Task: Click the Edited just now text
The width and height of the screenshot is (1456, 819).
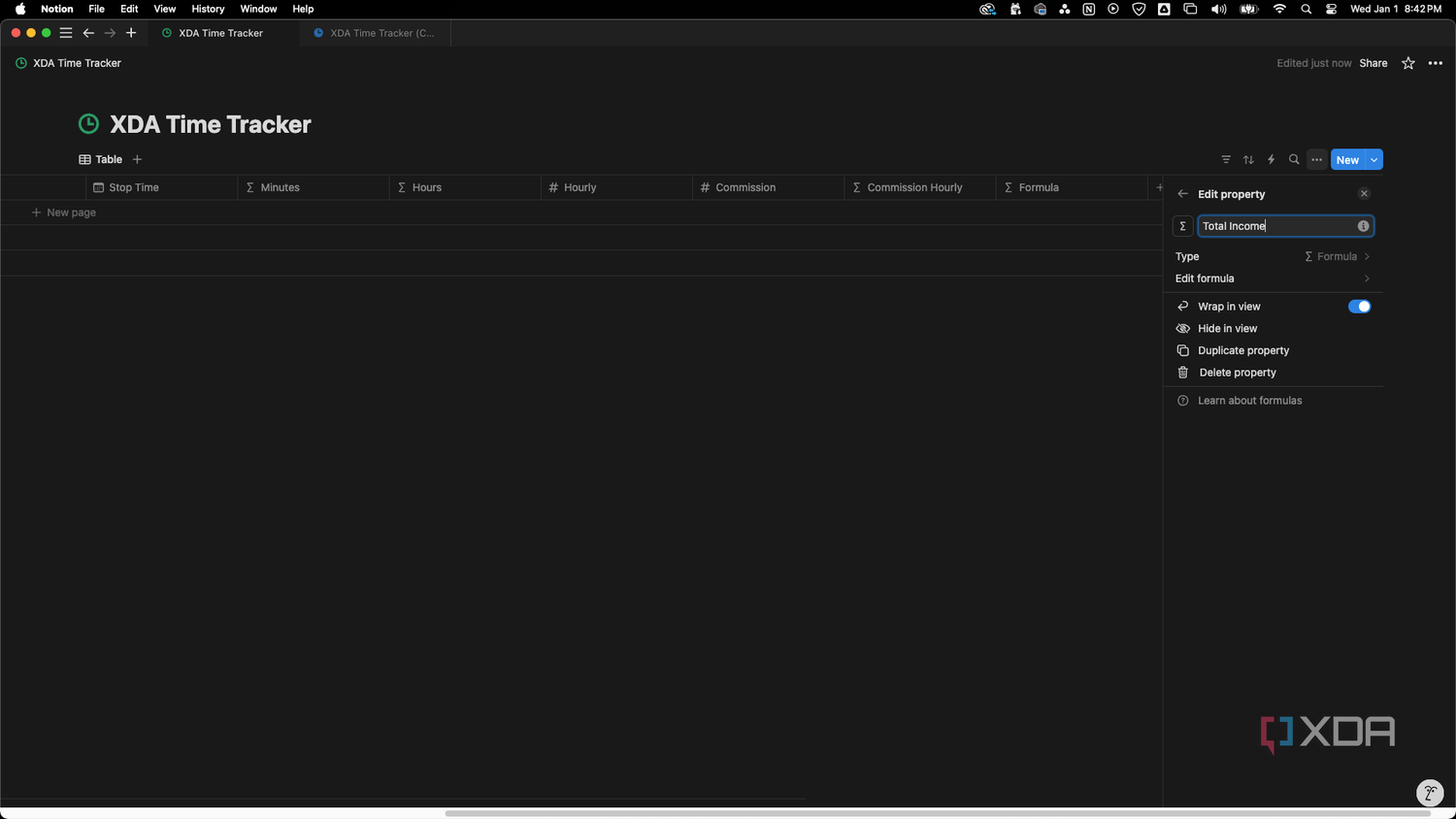Action: coord(1314,63)
